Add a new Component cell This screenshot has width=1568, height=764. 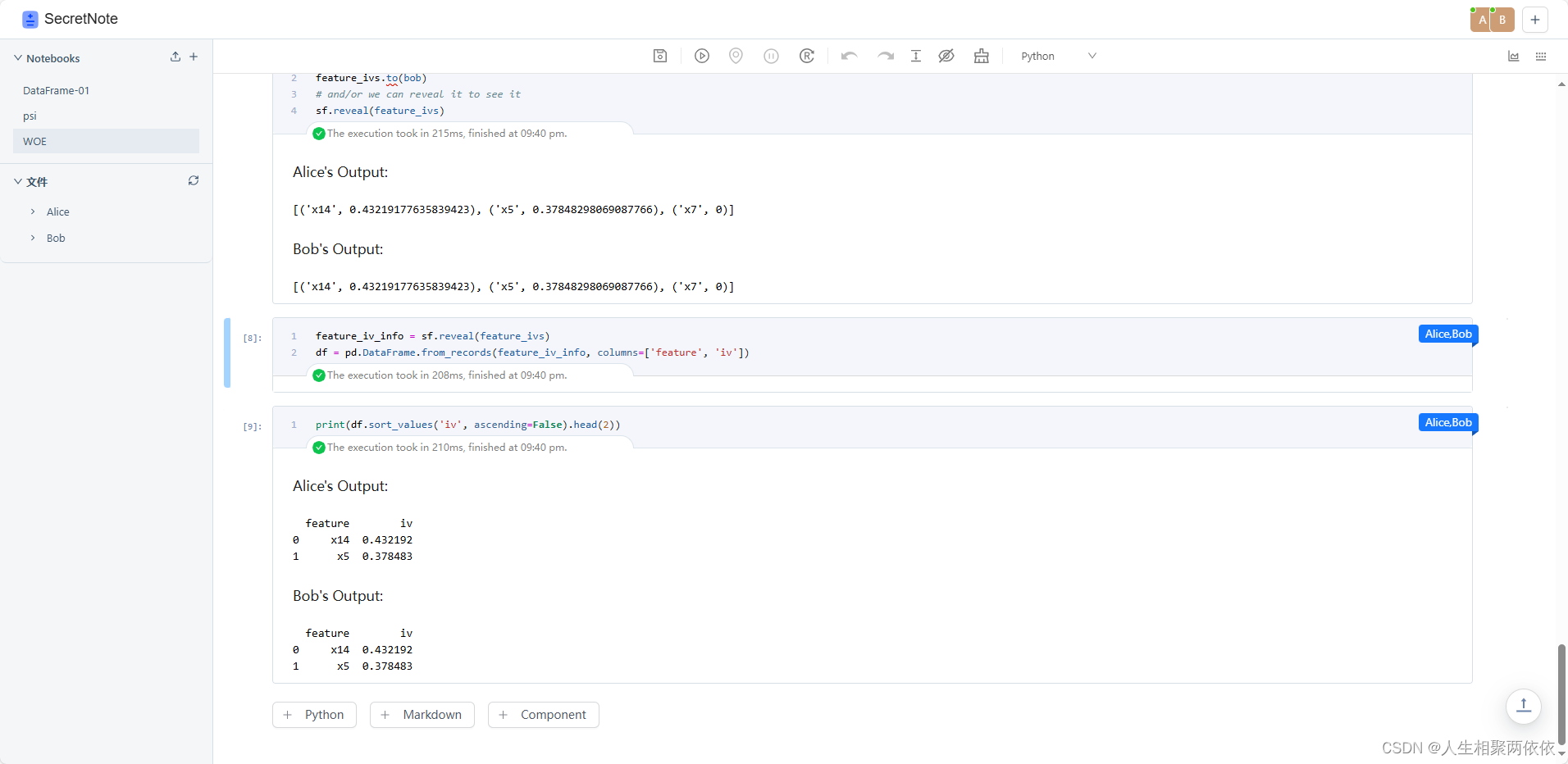[x=544, y=715]
